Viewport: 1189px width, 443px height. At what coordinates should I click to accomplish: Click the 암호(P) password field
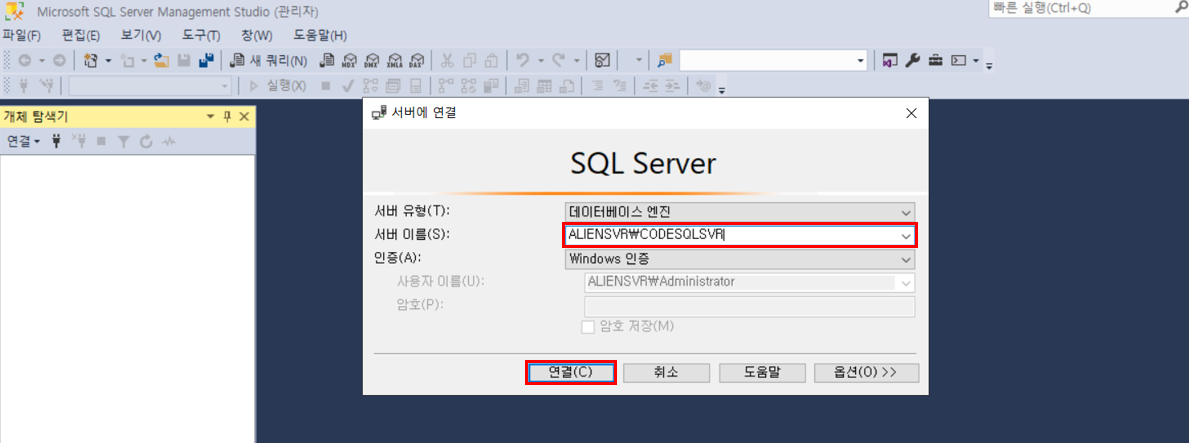click(x=749, y=306)
